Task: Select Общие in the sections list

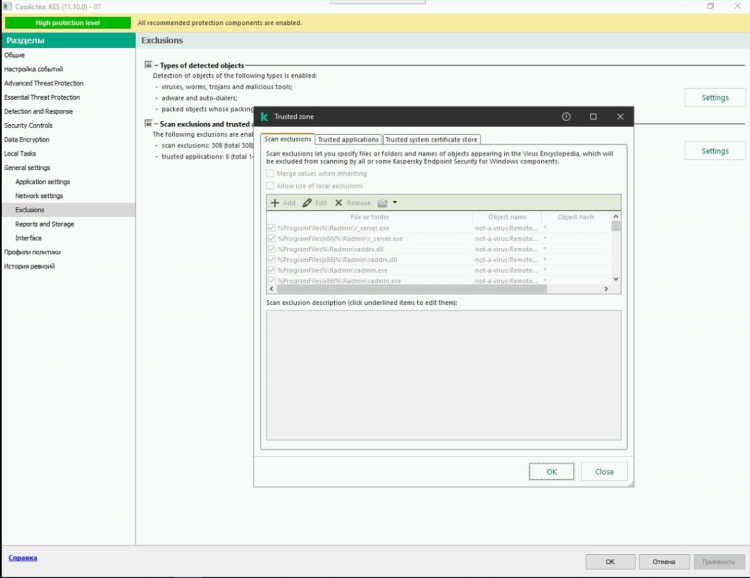Action: (x=14, y=55)
